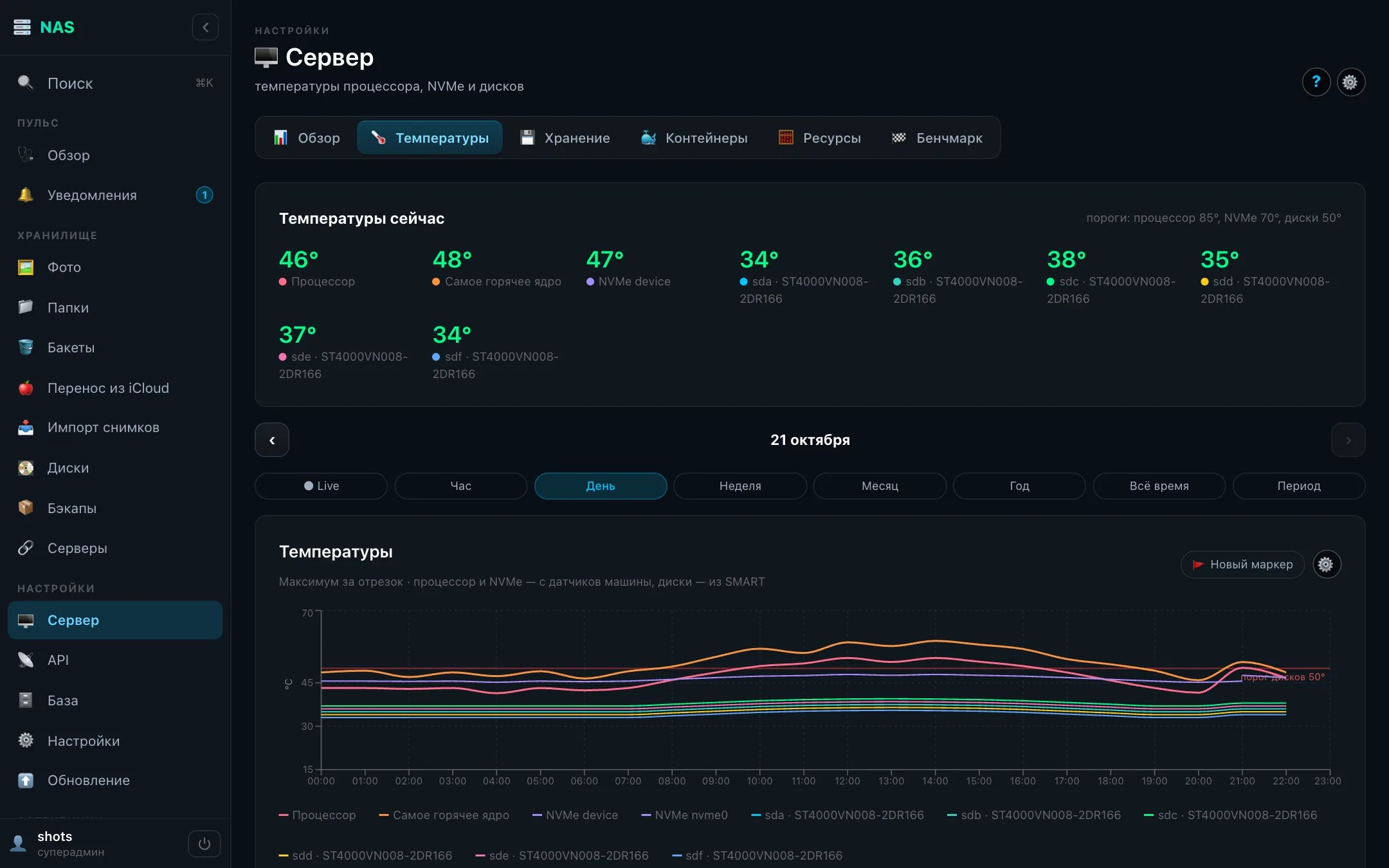
Task: Select Год time range
Action: (x=1019, y=486)
